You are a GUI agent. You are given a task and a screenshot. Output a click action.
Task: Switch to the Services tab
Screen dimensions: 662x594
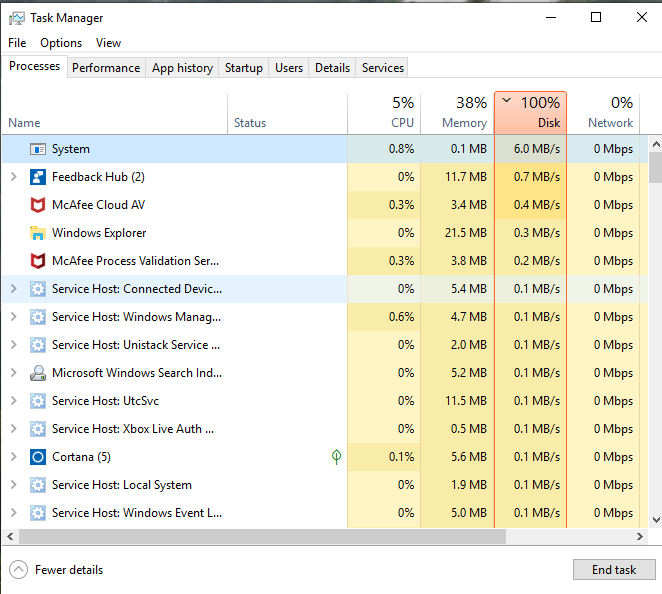coord(383,68)
